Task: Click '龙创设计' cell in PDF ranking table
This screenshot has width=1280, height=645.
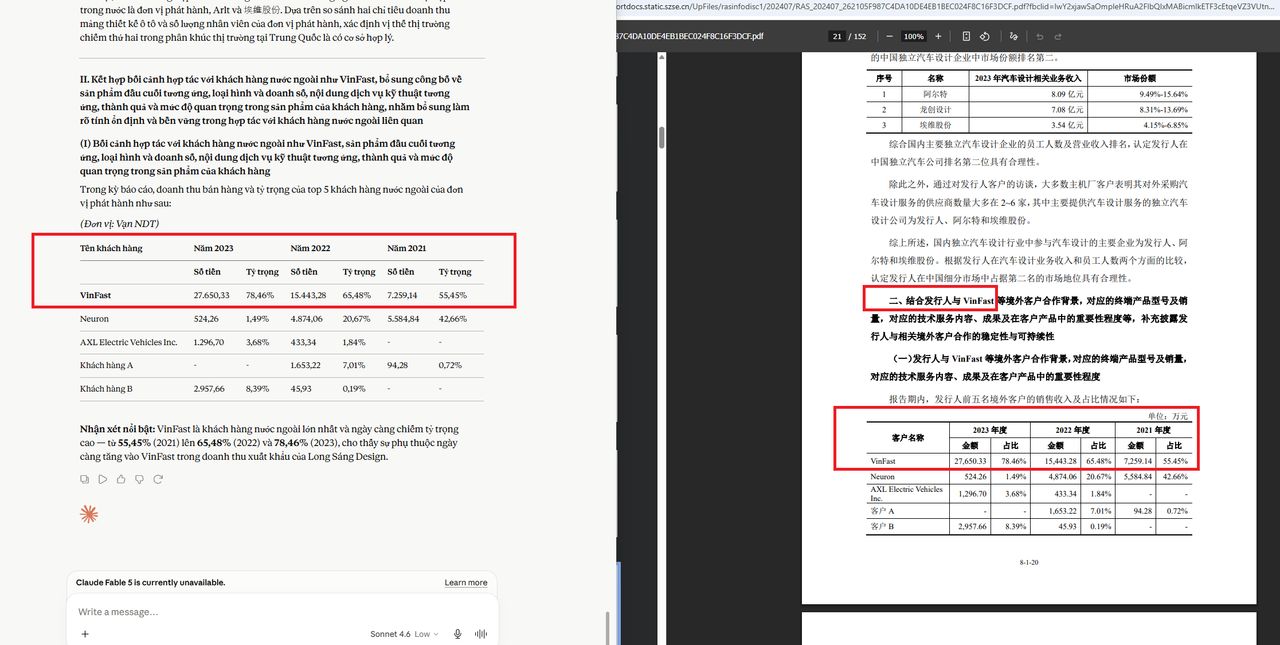Action: 935,109
